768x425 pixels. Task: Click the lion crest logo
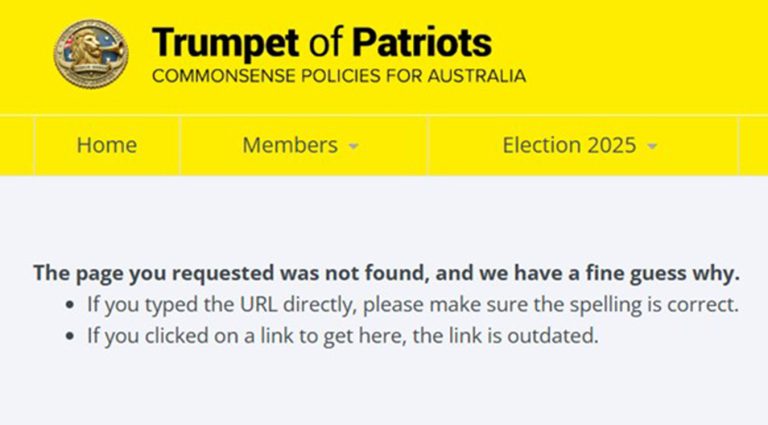90,54
